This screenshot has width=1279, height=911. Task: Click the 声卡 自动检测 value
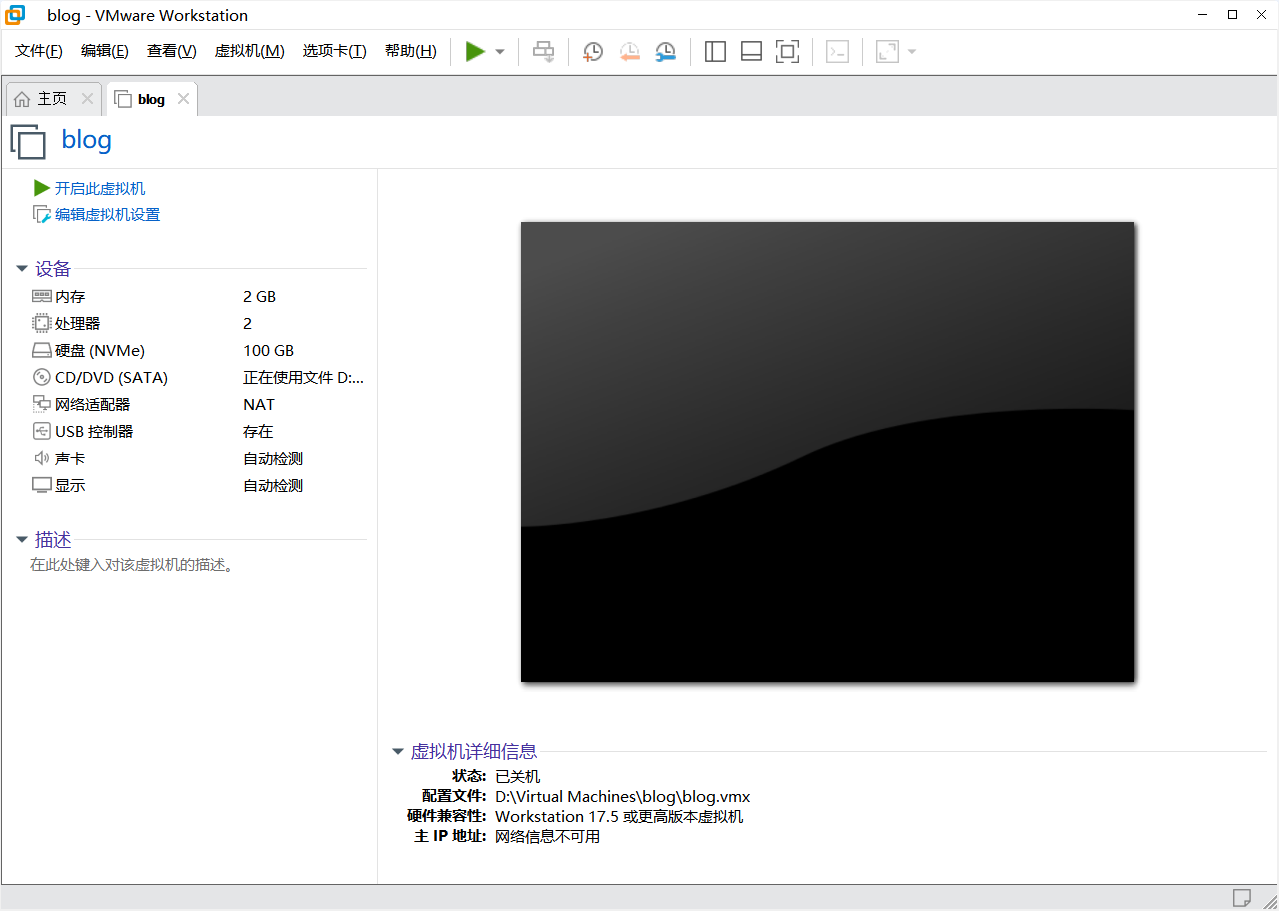(273, 458)
